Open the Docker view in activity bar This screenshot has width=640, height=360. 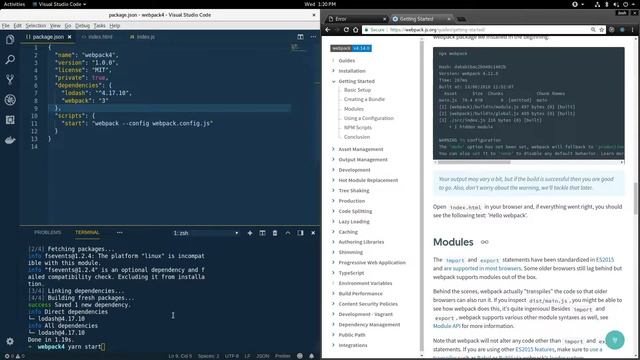point(10,140)
